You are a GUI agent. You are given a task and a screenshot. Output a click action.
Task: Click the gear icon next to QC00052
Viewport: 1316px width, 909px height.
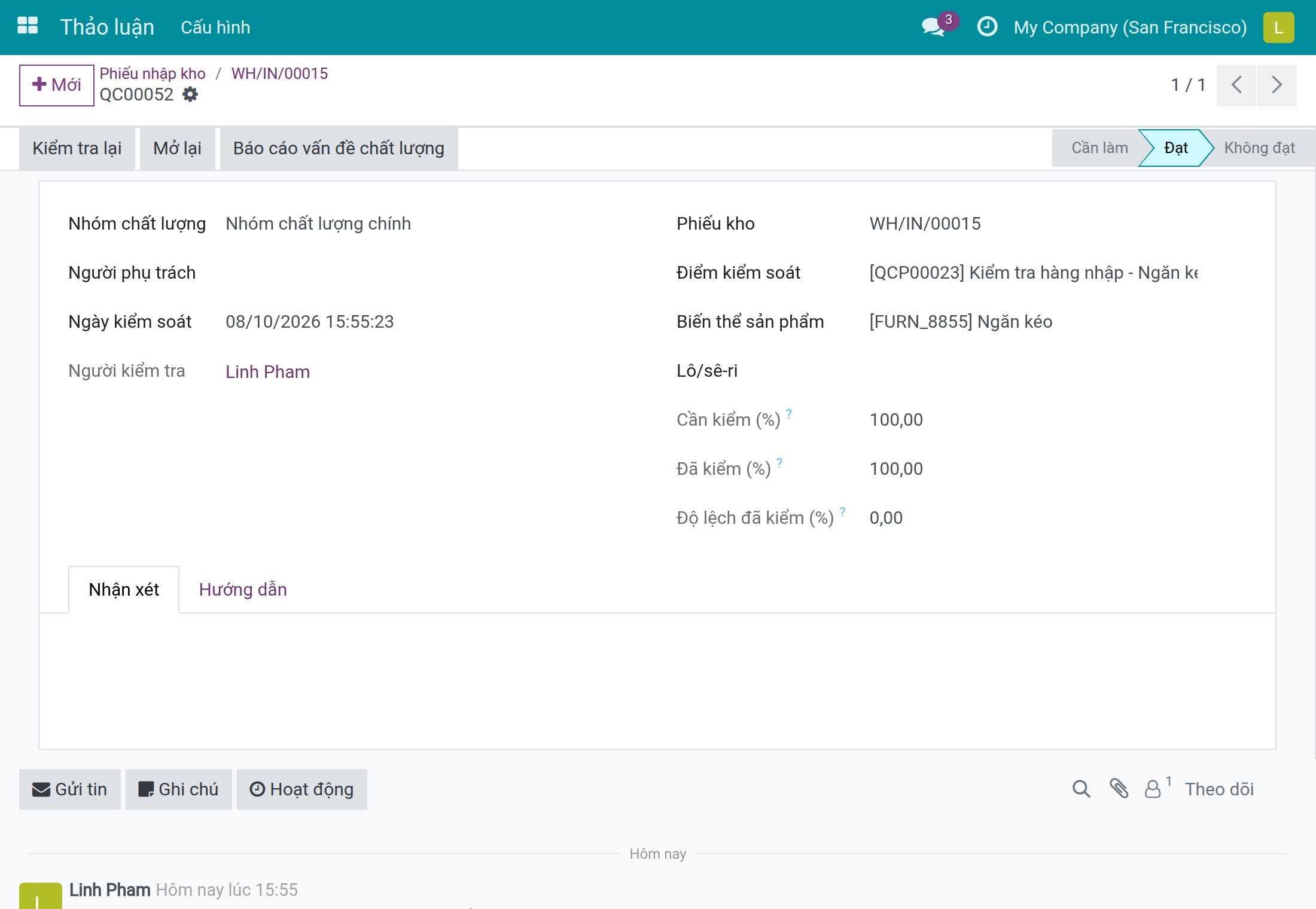190,94
